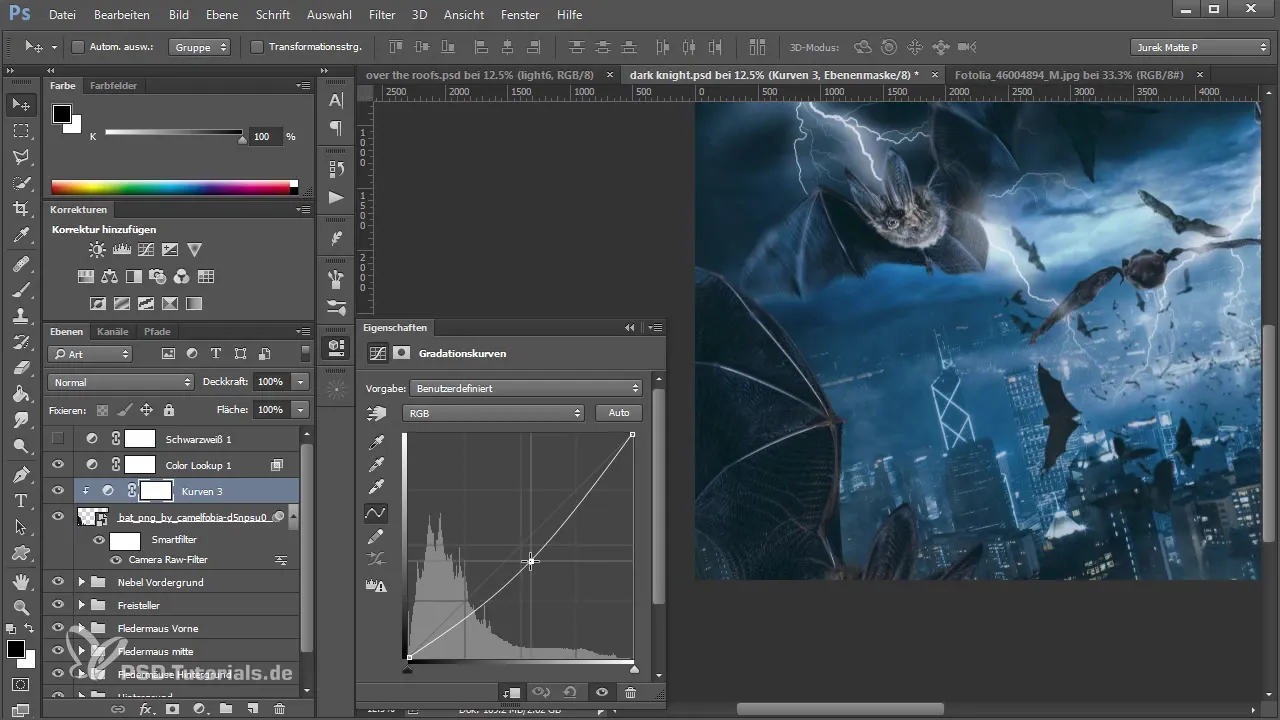
Task: Open the RGB channel dropdown
Action: [x=493, y=413]
